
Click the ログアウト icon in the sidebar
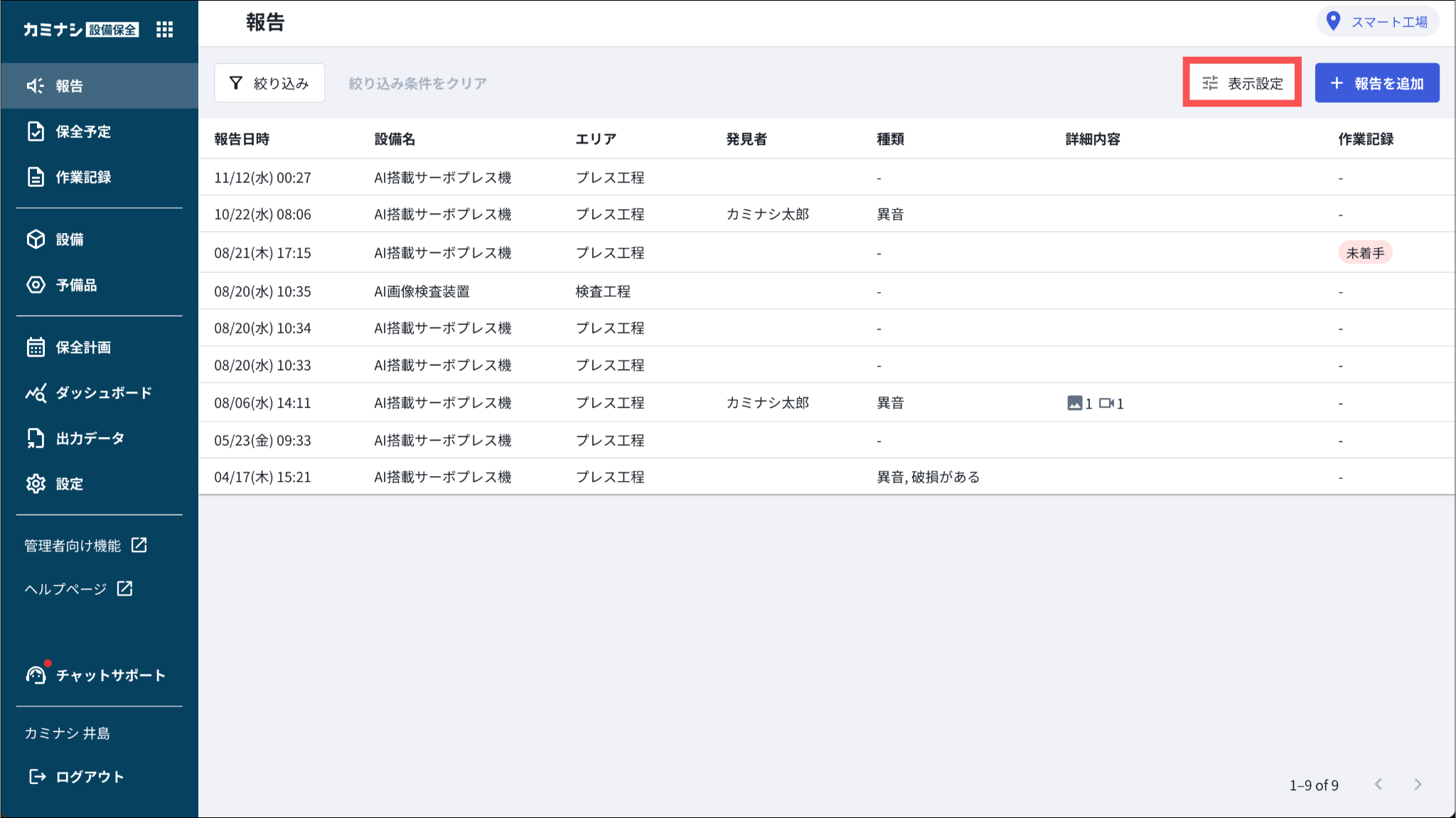point(37,777)
